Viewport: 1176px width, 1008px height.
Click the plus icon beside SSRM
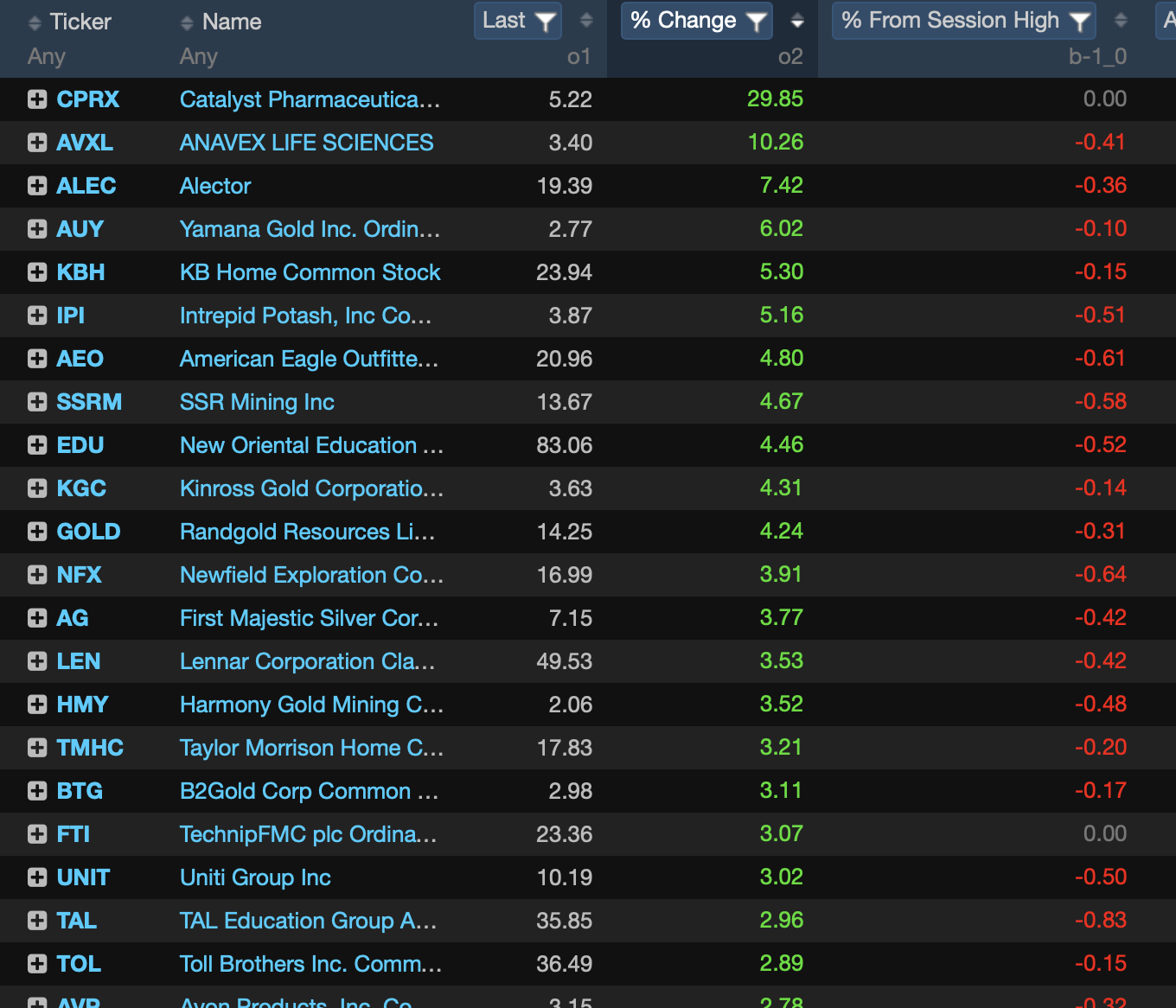[x=37, y=402]
